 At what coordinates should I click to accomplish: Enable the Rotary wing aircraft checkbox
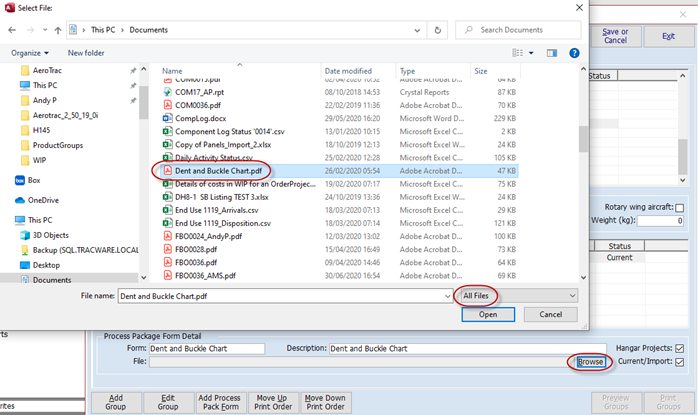[x=680, y=208]
